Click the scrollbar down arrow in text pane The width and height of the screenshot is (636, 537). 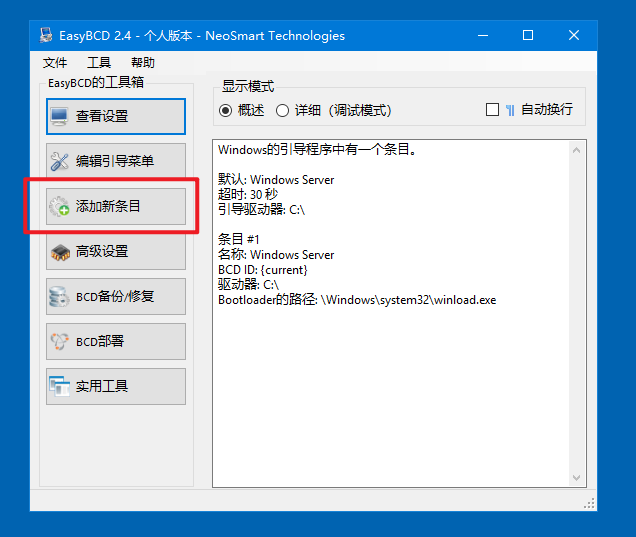click(x=576, y=477)
